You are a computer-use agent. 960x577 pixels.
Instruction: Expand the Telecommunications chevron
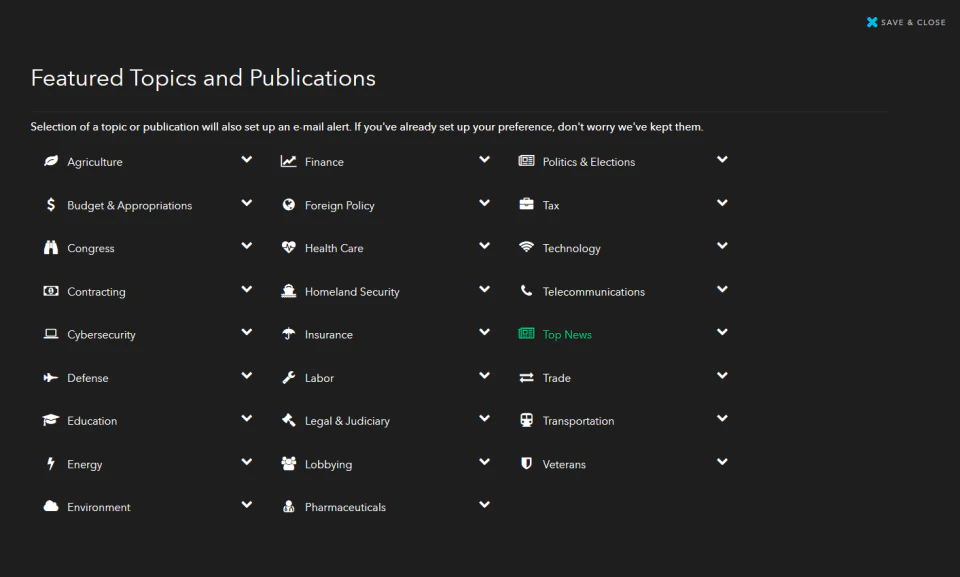(x=722, y=289)
